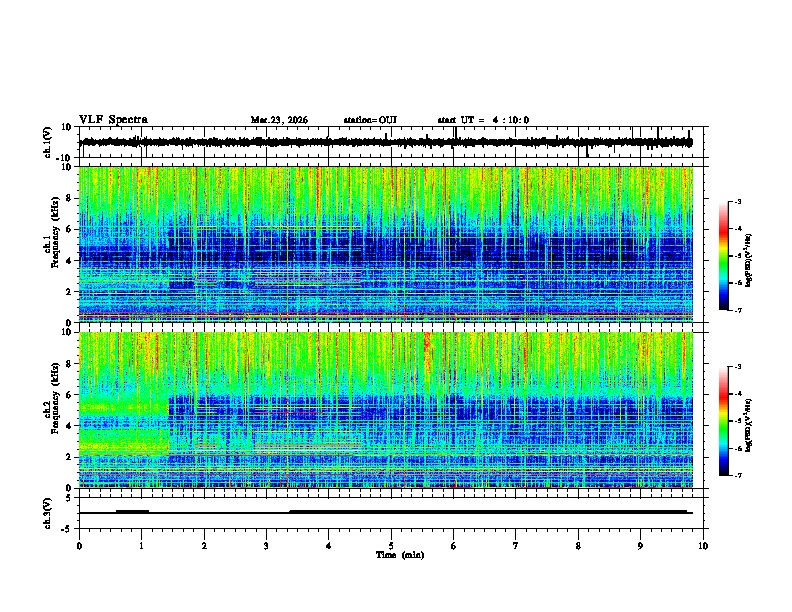This screenshot has height=612, width=792.
Task: Click the ch.1 spectrogram color scale bar
Action: tap(723, 256)
